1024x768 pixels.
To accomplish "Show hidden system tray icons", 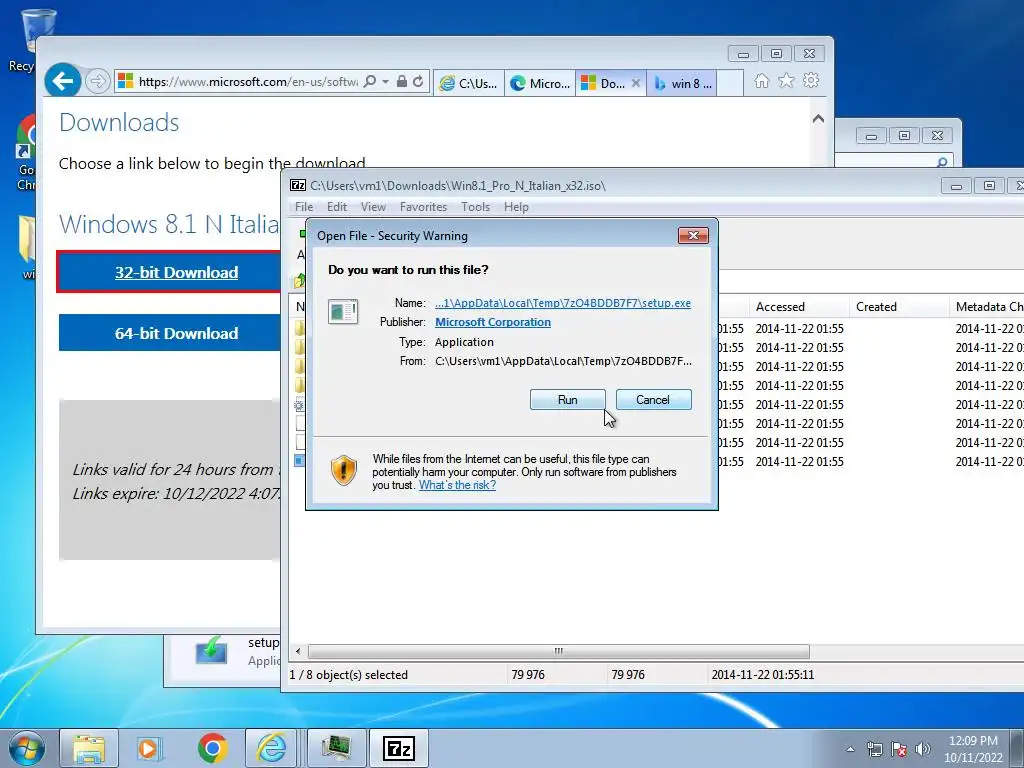I will 850,749.
